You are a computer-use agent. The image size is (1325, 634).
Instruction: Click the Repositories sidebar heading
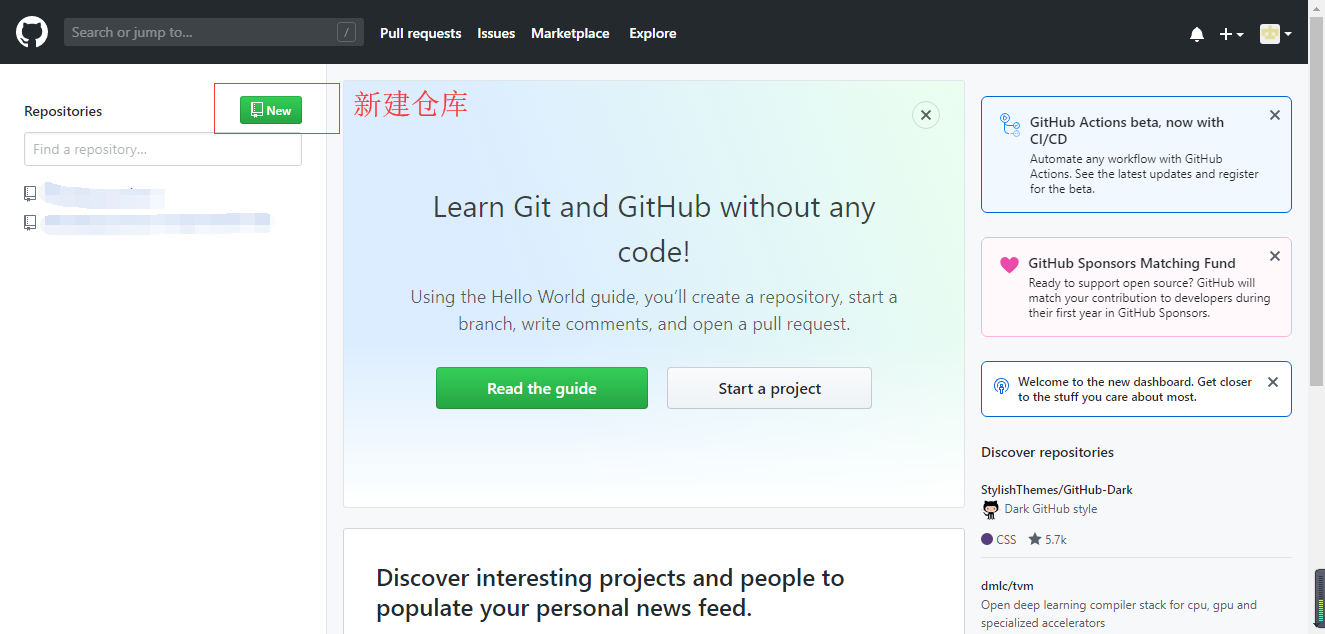click(63, 111)
